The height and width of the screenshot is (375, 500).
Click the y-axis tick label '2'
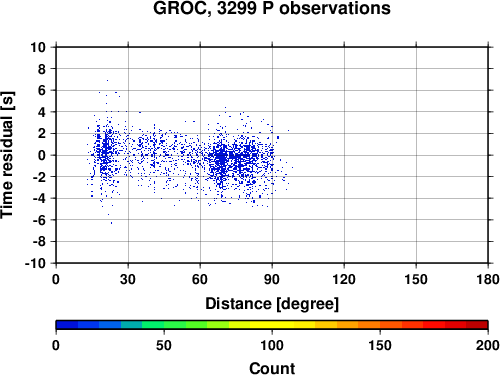42,134
